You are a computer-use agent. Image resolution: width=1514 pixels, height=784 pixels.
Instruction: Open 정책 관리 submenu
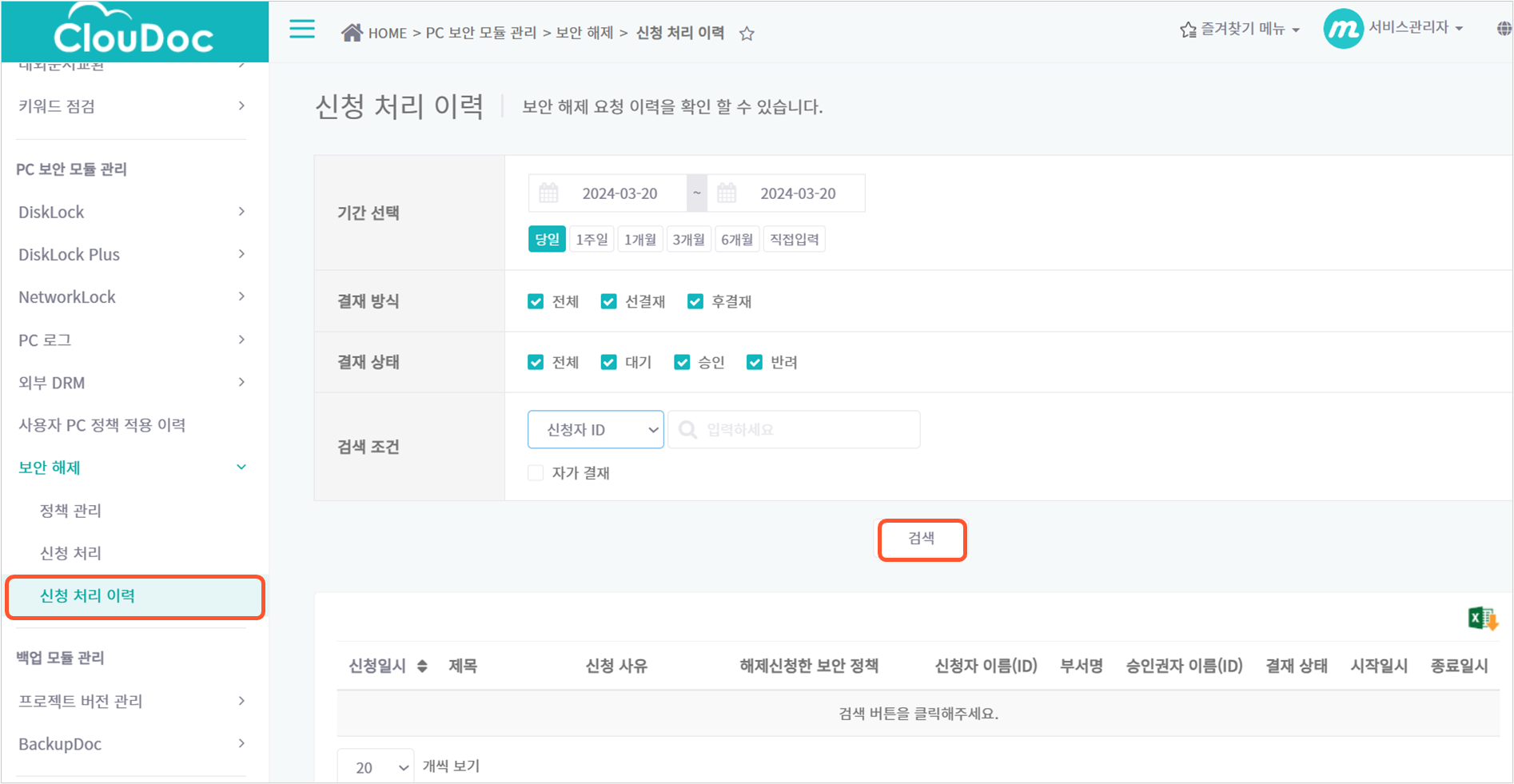tap(71, 511)
